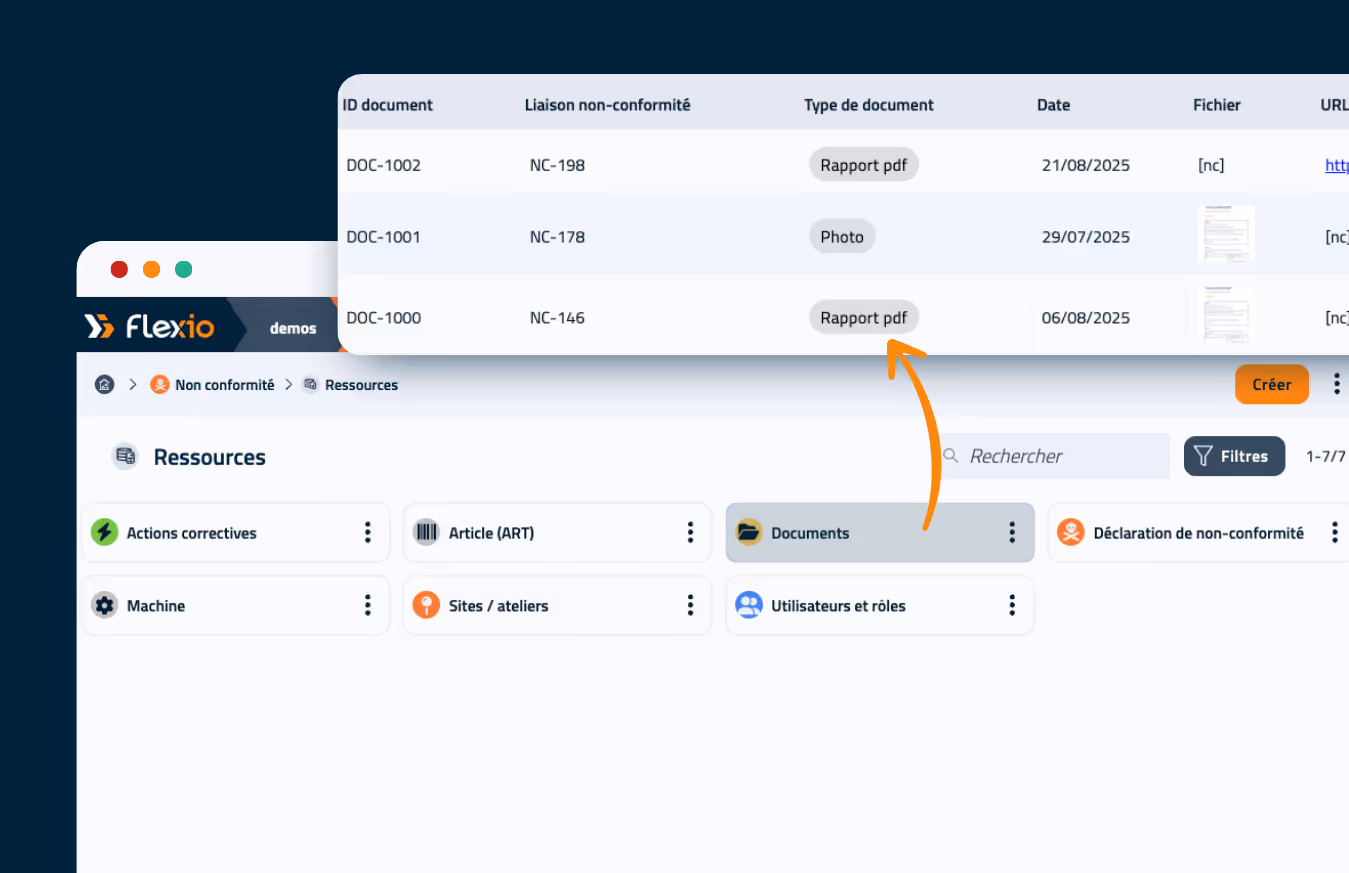
Task: Open Déclaration de non-conformité options menu
Action: click(x=1334, y=532)
